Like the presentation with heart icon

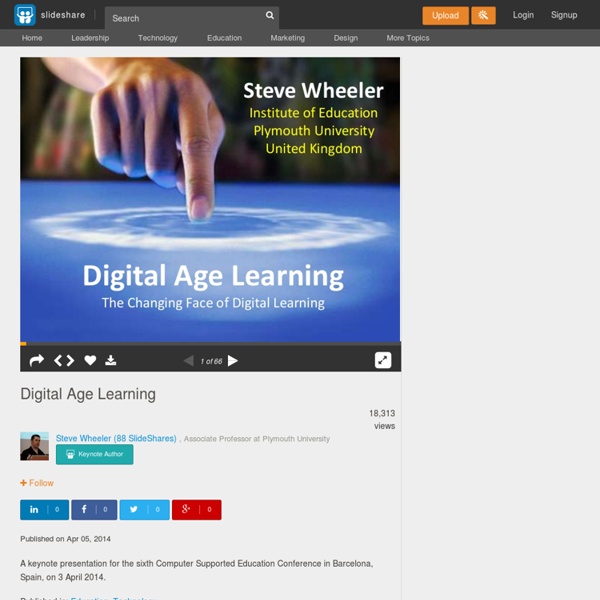pyautogui.click(x=90, y=360)
